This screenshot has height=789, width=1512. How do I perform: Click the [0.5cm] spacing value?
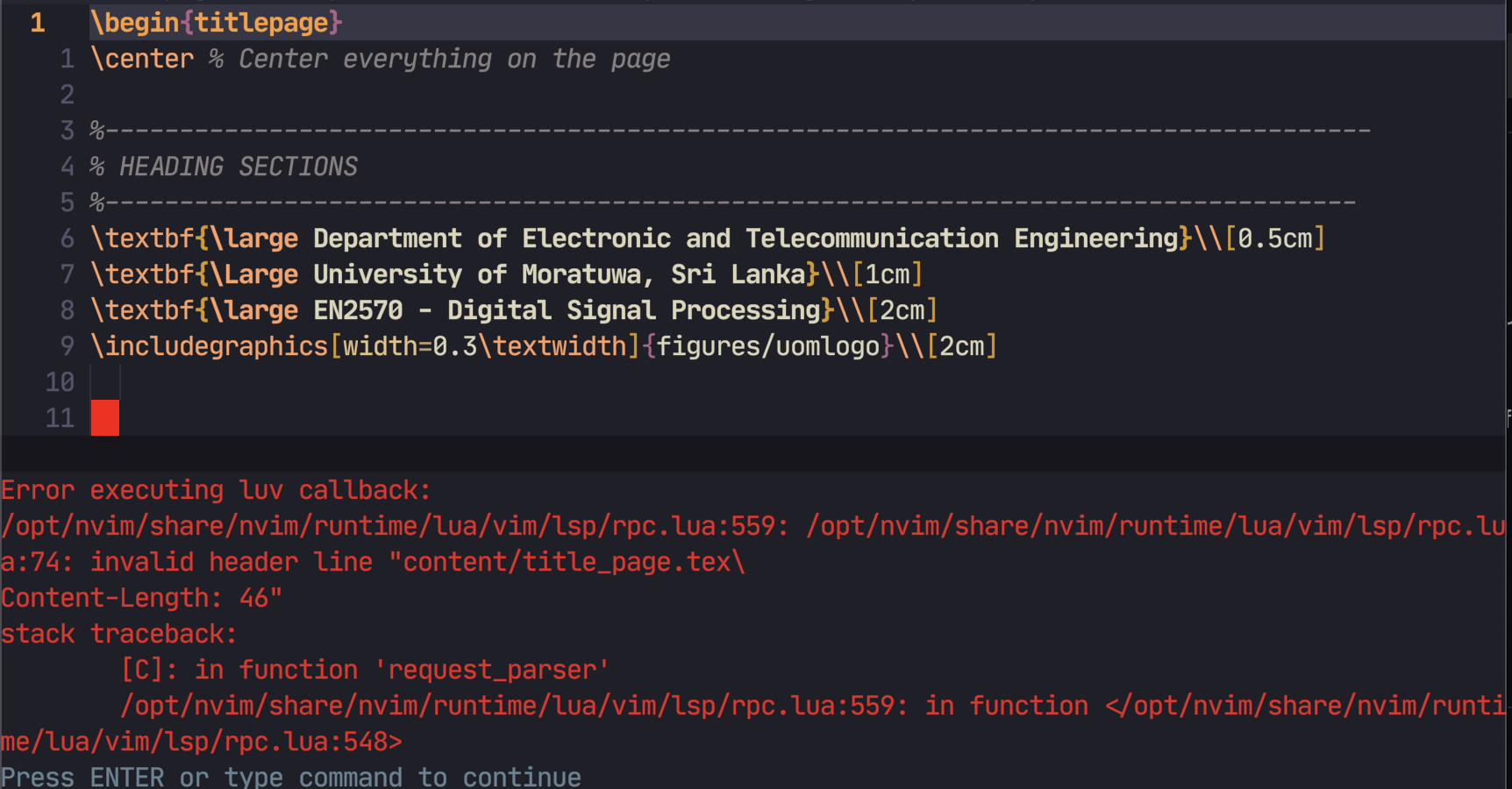pyautogui.click(x=1274, y=238)
